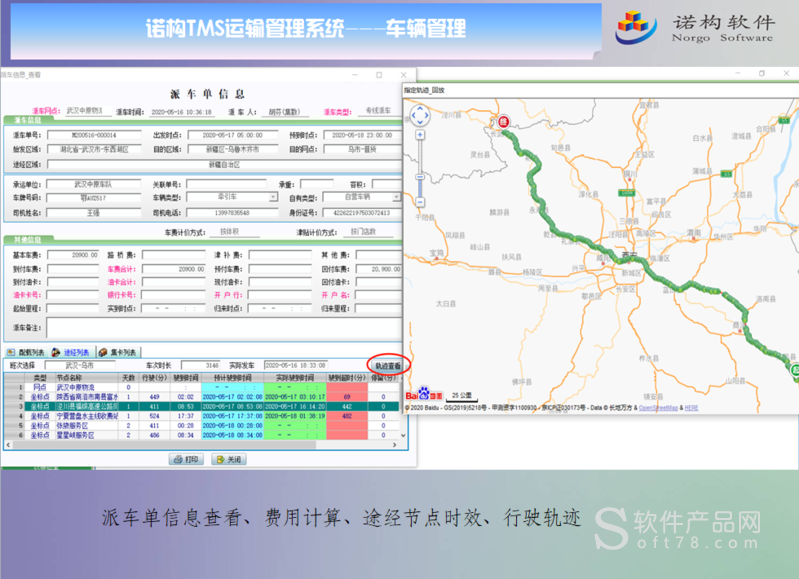This screenshot has height=579, width=799.
Task: Click the 车费合计 input field
Action: pyautogui.click(x=174, y=269)
